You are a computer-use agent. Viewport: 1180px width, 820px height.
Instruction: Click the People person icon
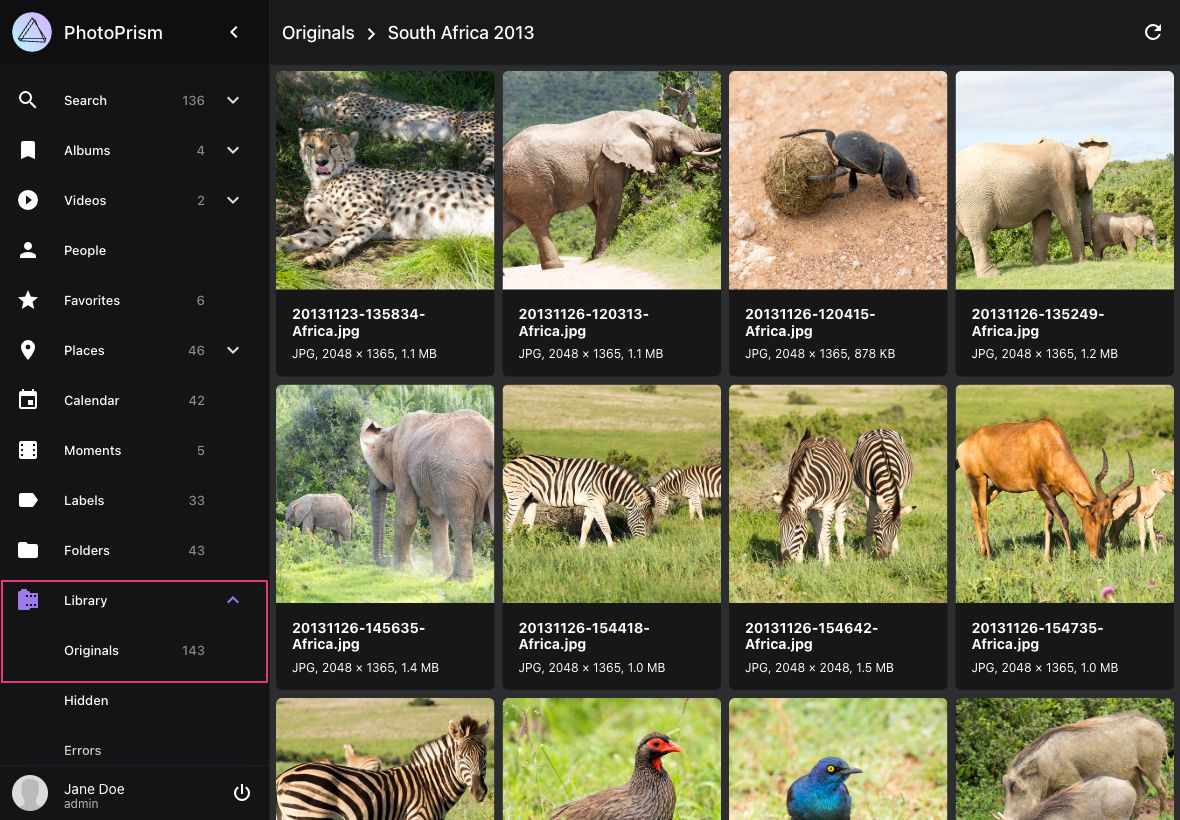click(28, 250)
